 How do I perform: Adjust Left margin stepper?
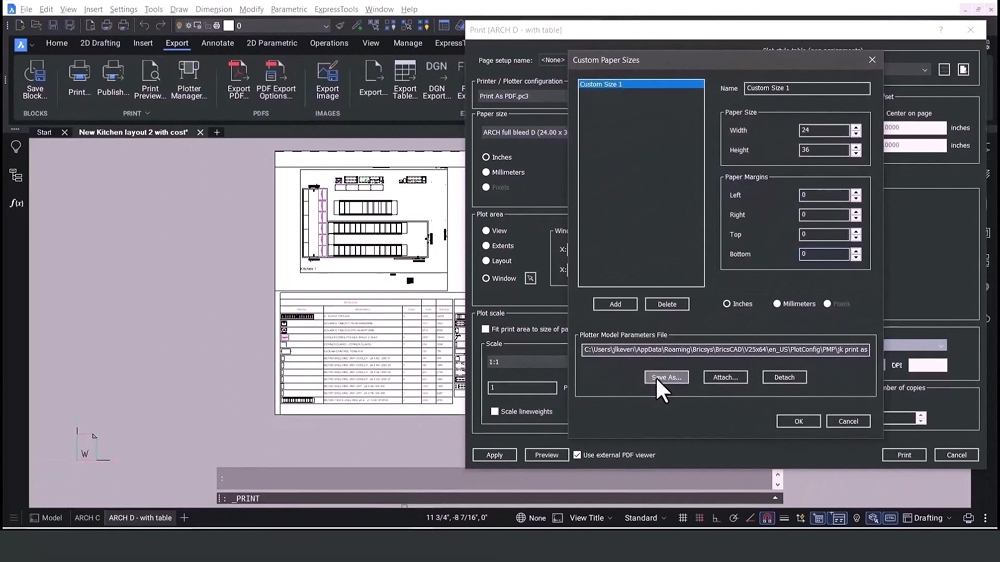[x=856, y=195]
